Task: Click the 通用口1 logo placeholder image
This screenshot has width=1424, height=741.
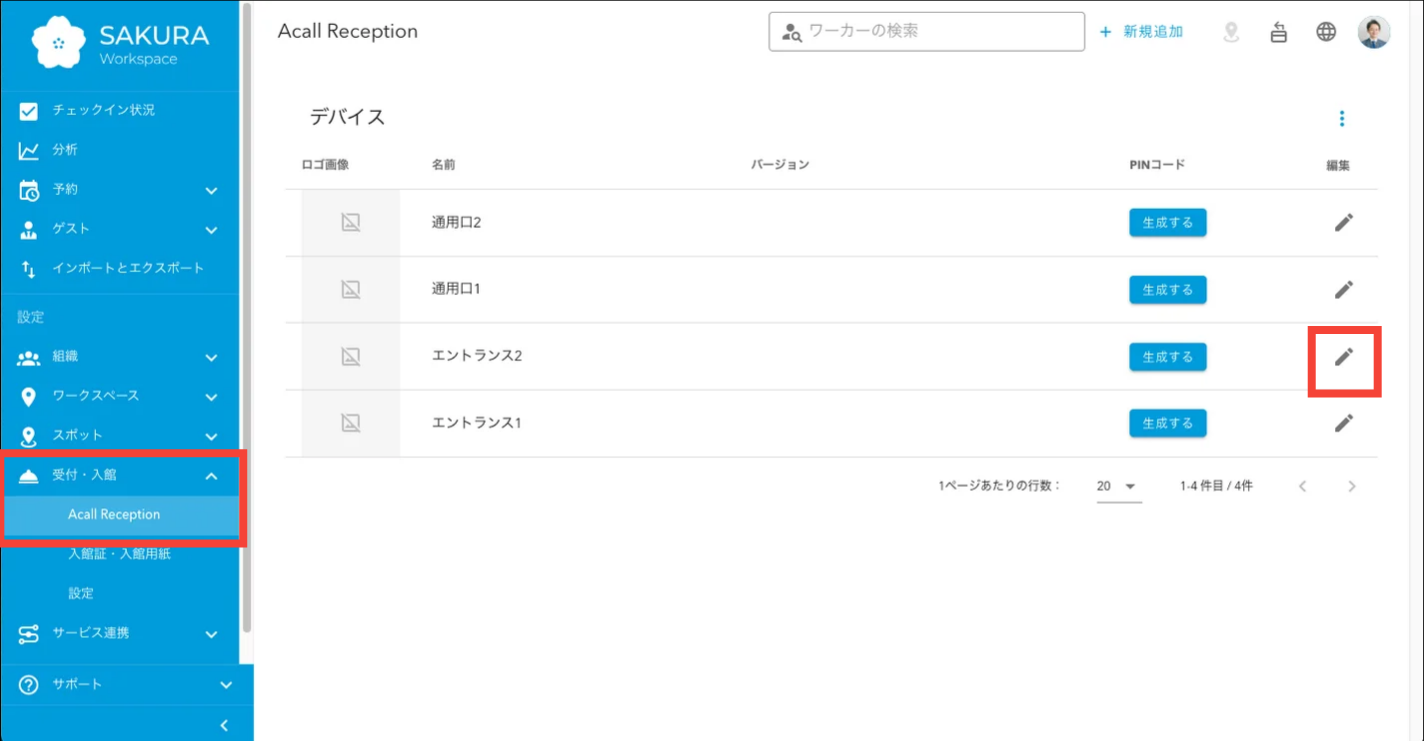Action: pyautogui.click(x=350, y=290)
